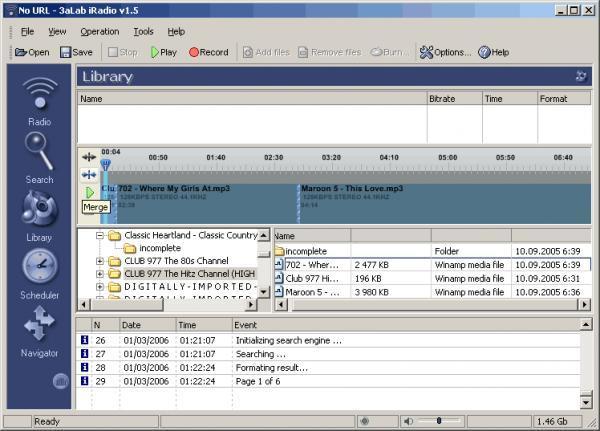Click the blue Merge arrows icon
Viewport: 600px width, 431px height.
[x=89, y=175]
